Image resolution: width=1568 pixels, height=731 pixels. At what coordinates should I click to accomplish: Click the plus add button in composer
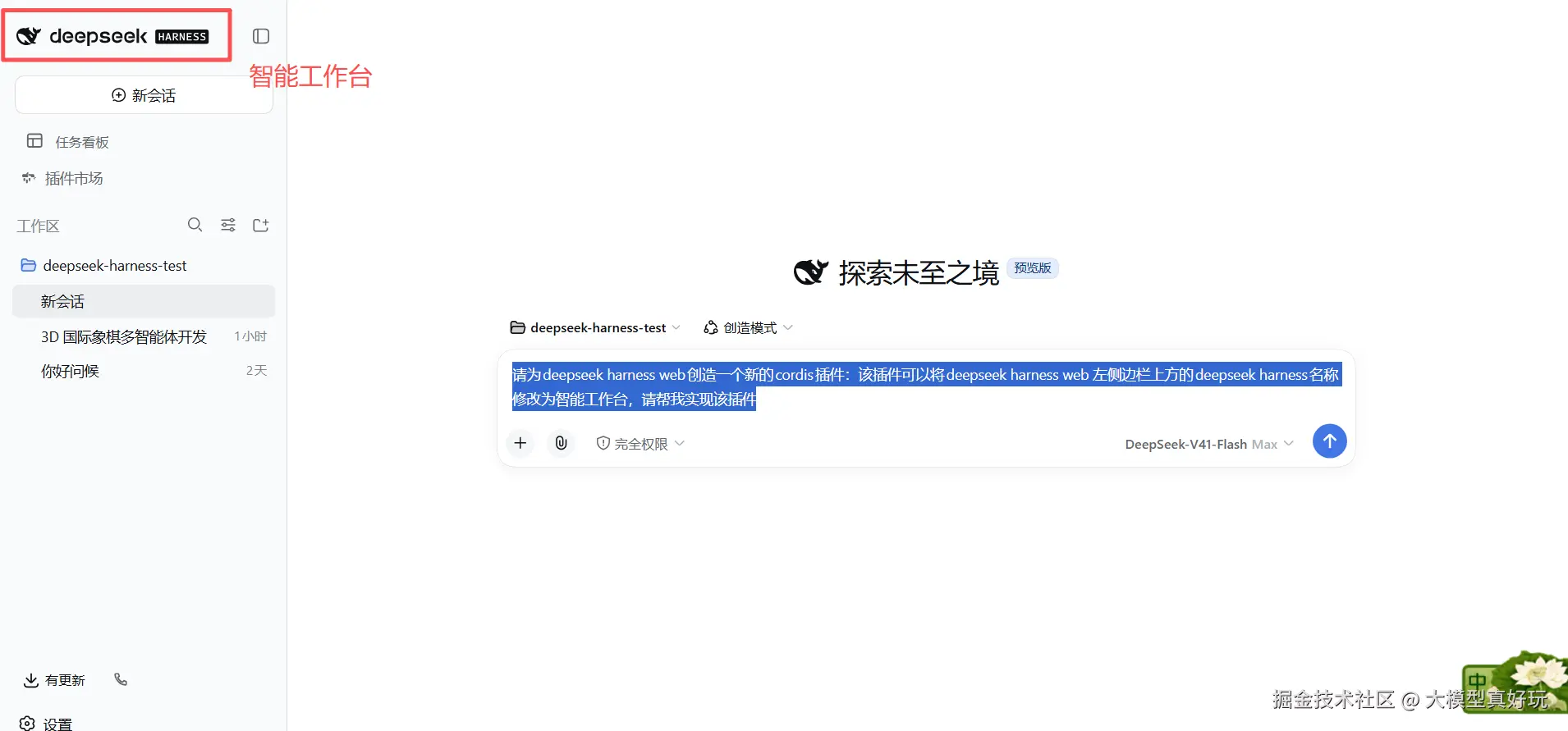(520, 443)
